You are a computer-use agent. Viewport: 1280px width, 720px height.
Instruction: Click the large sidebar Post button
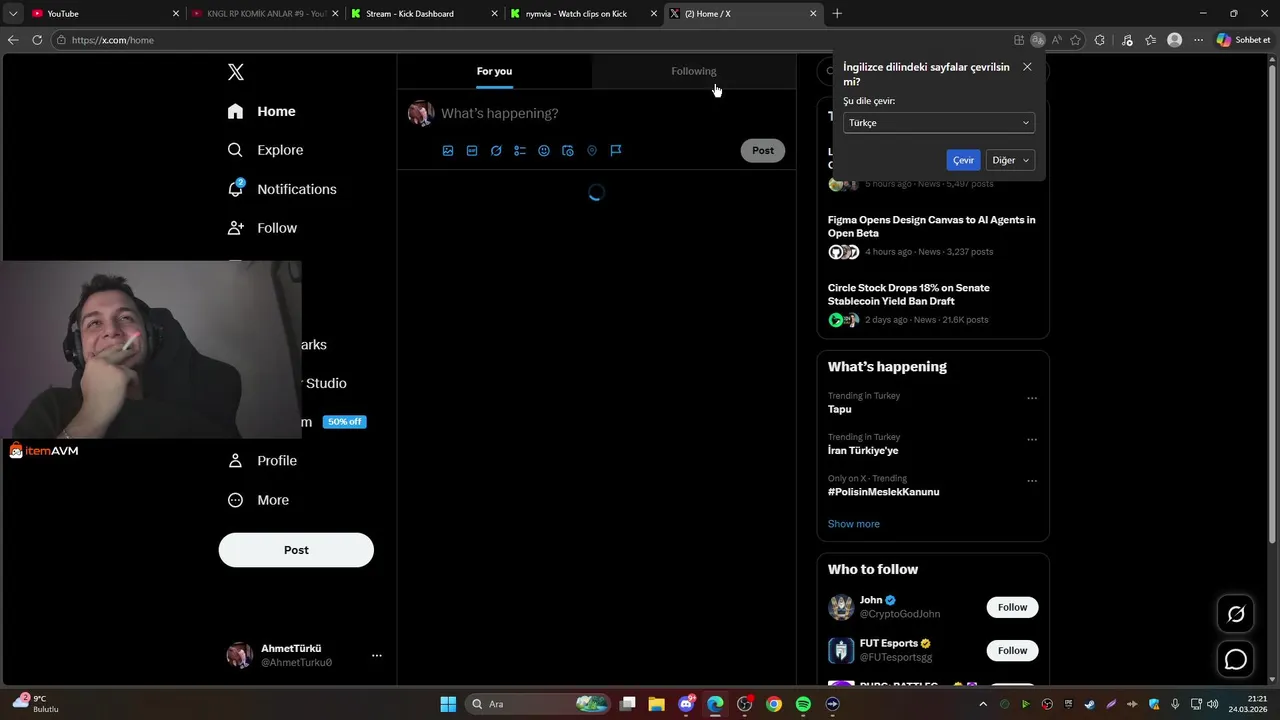[296, 550]
